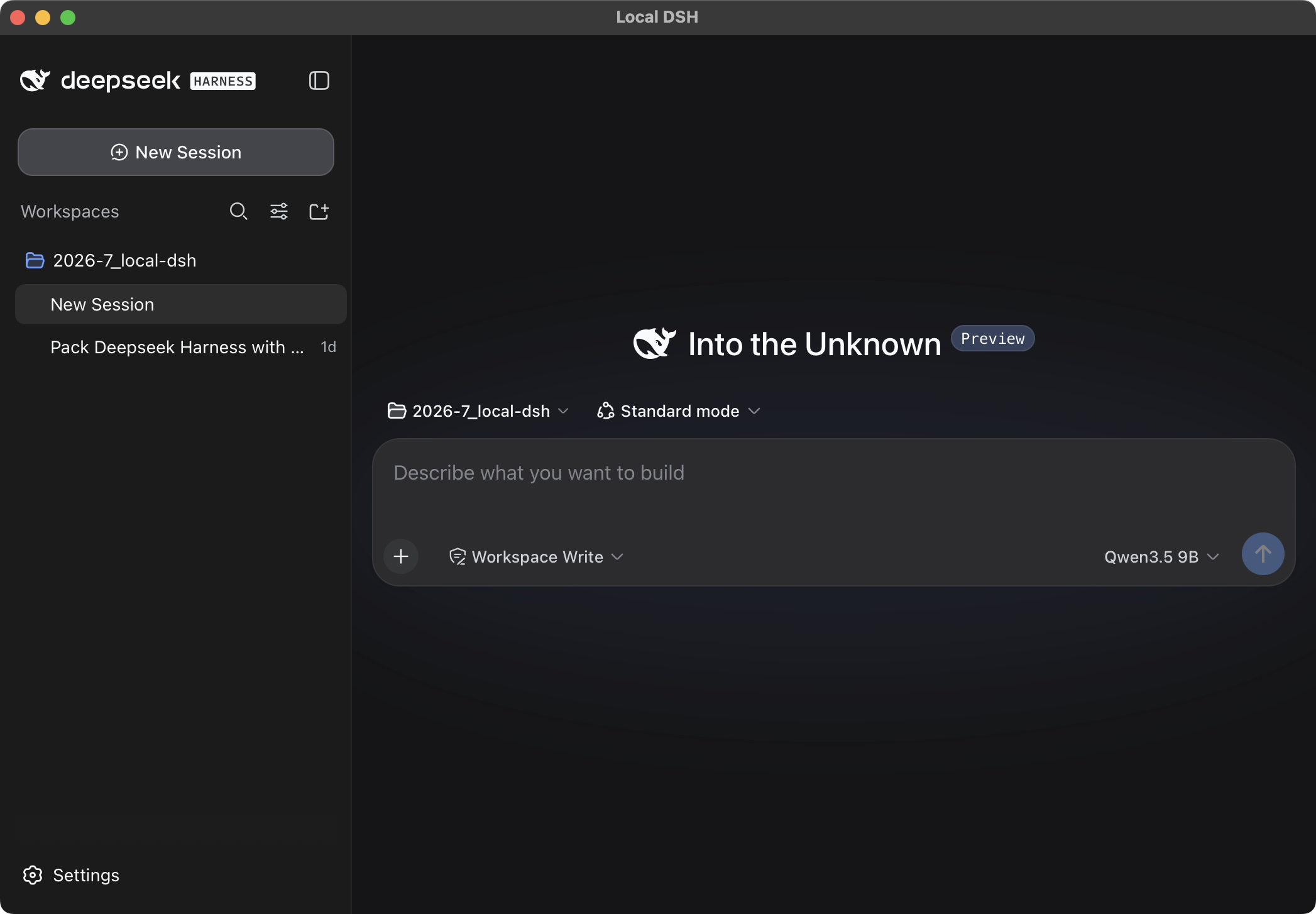Click the New Session button
1316x914 pixels.
coord(176,152)
